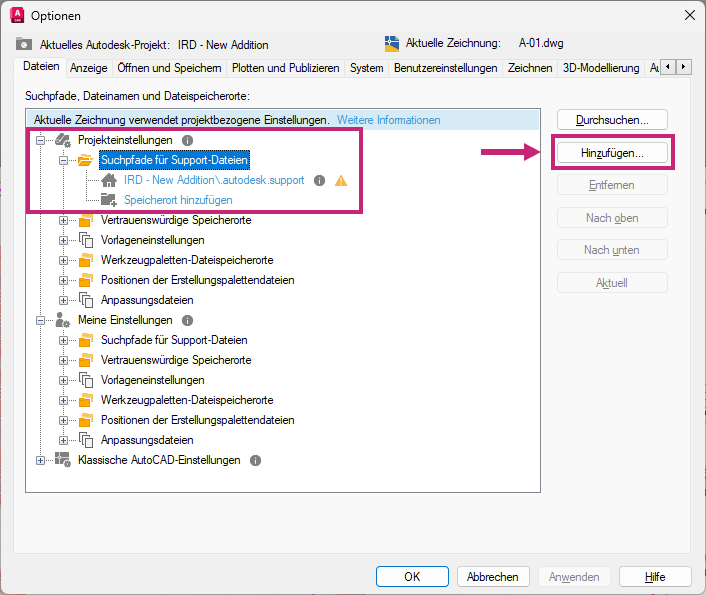
Task: Click the Klassische AutoCAD-Einstellungen icon
Action: [63, 460]
